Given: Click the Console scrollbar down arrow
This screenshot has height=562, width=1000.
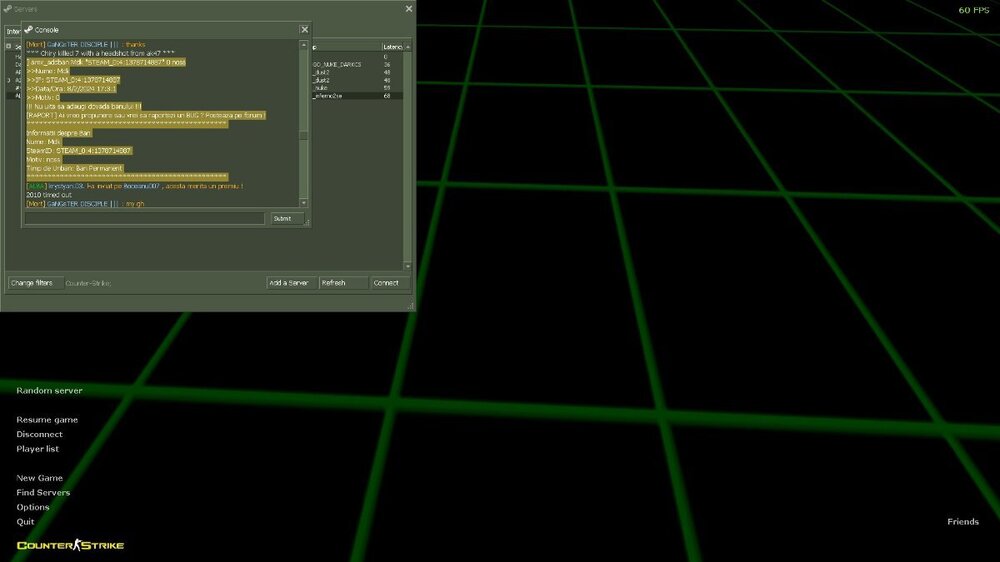Looking at the screenshot, I should [x=304, y=204].
